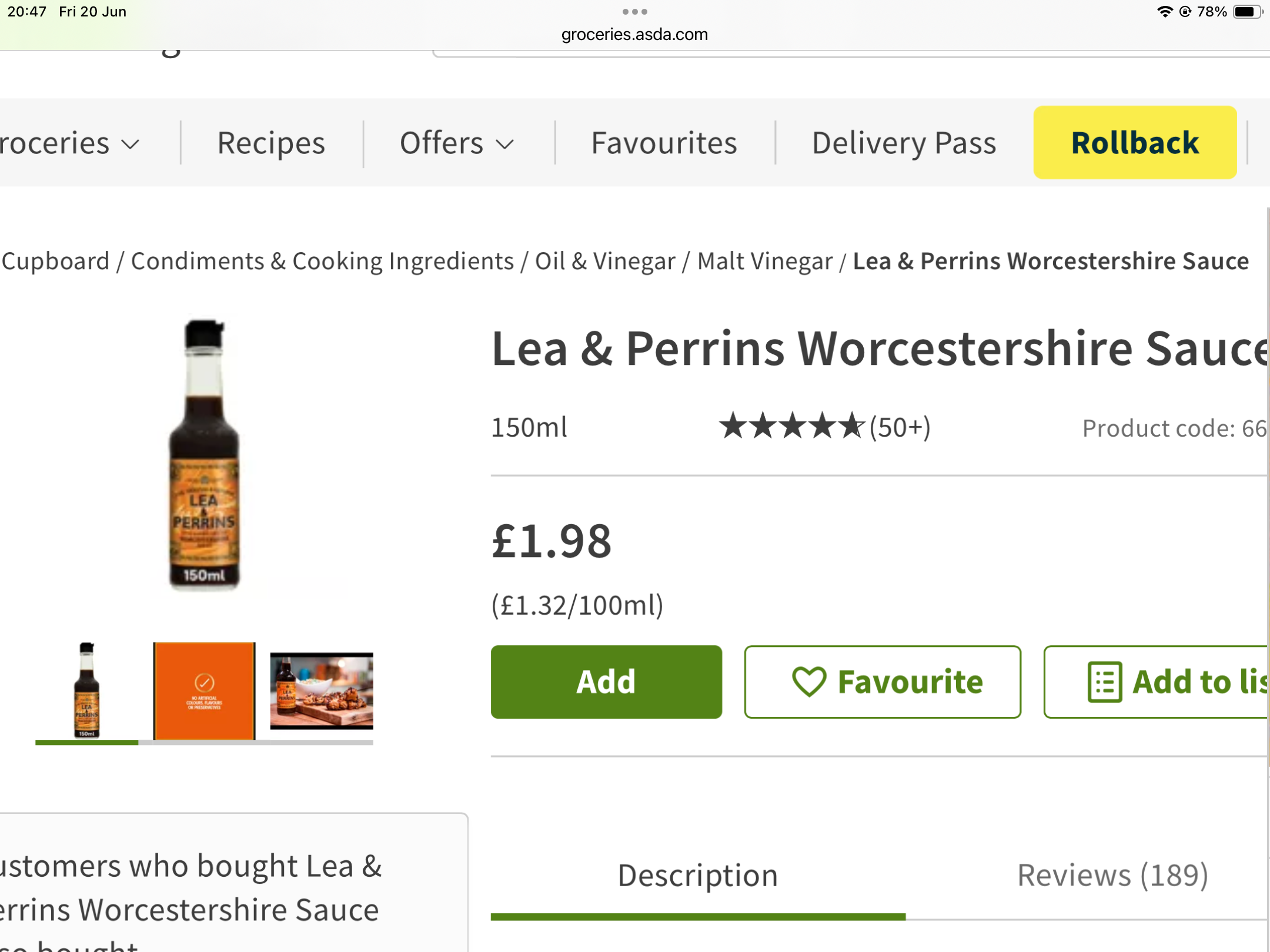Screen dimensions: 1270x952
Task: Select the food serving photo thumbnail
Action: point(322,691)
